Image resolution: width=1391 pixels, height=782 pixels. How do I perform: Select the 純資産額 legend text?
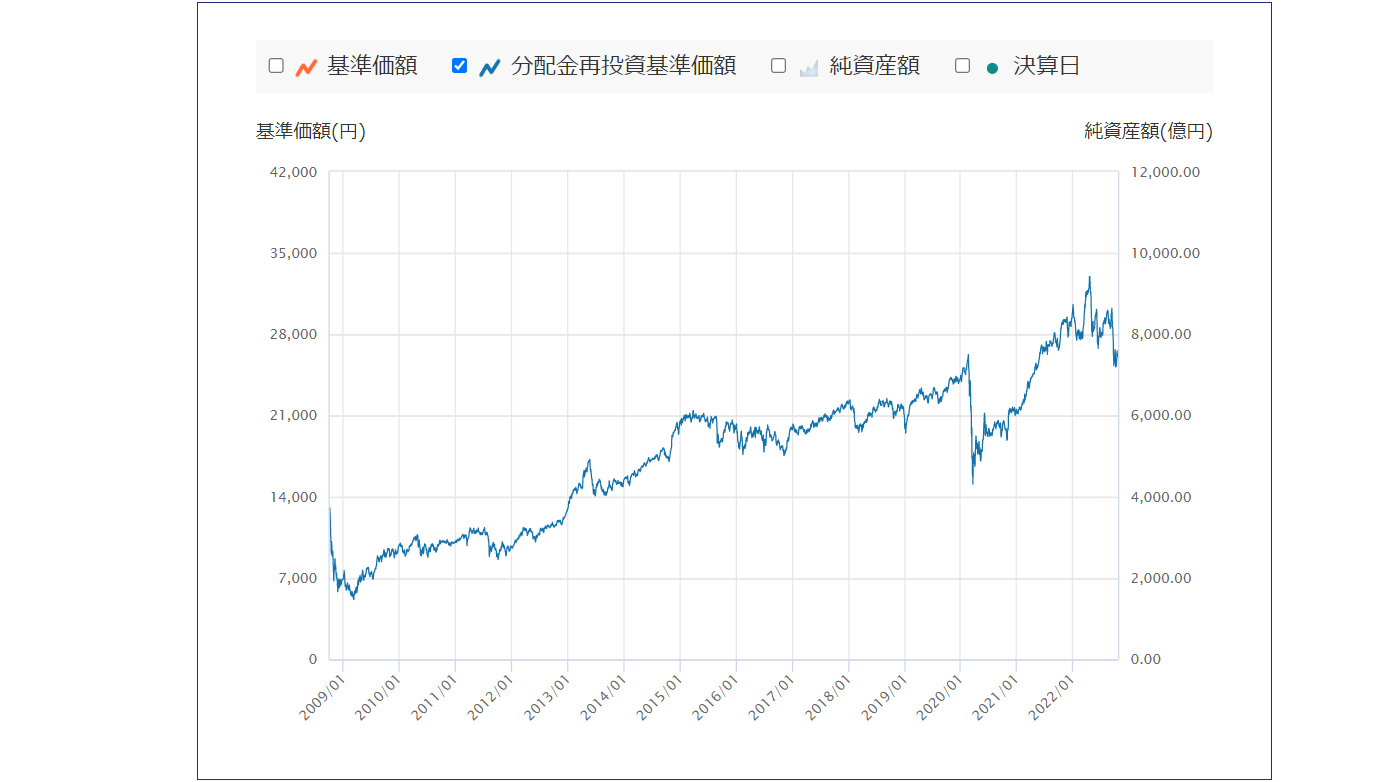[874, 66]
